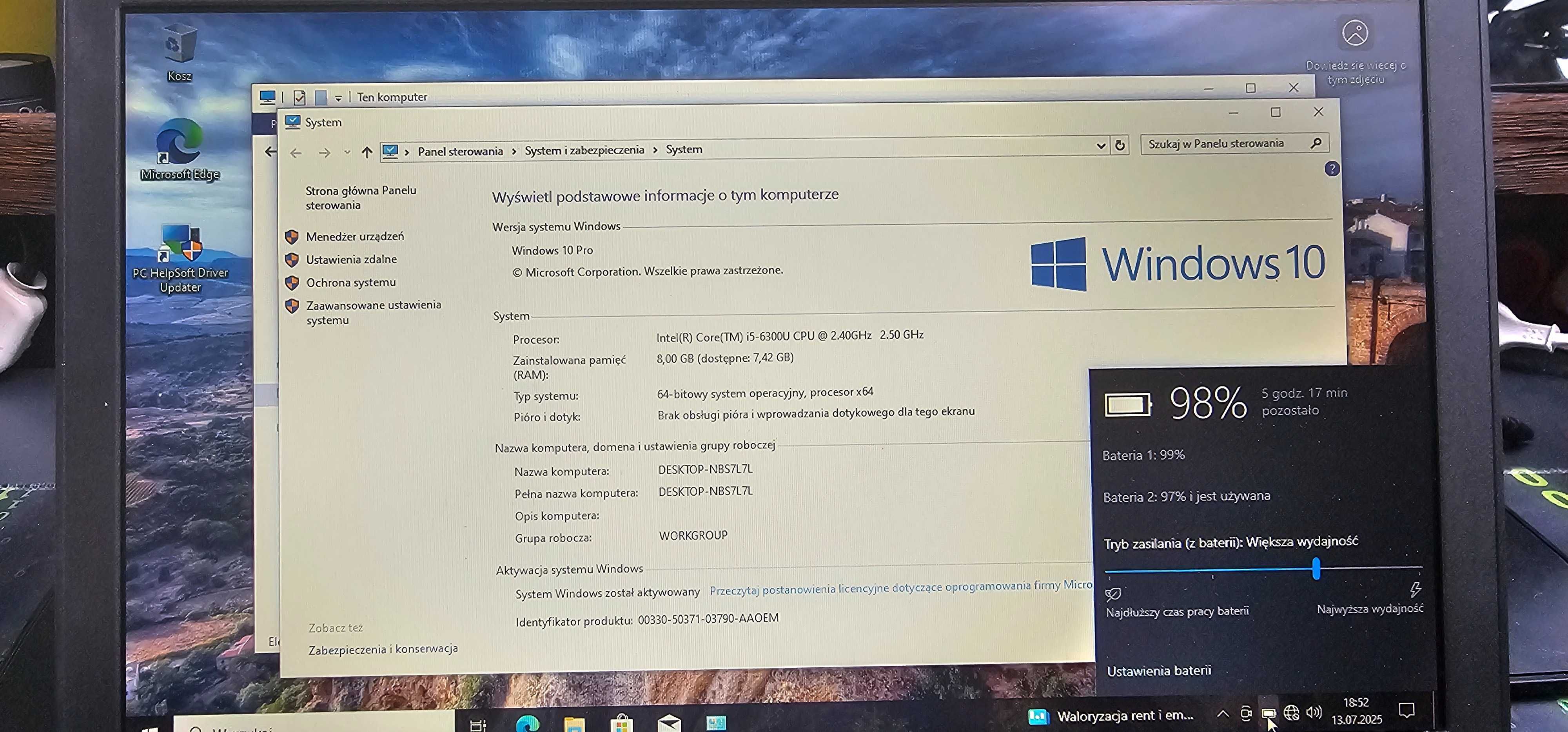
Task: Open Strona główna Panelu sterowania
Action: (360, 198)
